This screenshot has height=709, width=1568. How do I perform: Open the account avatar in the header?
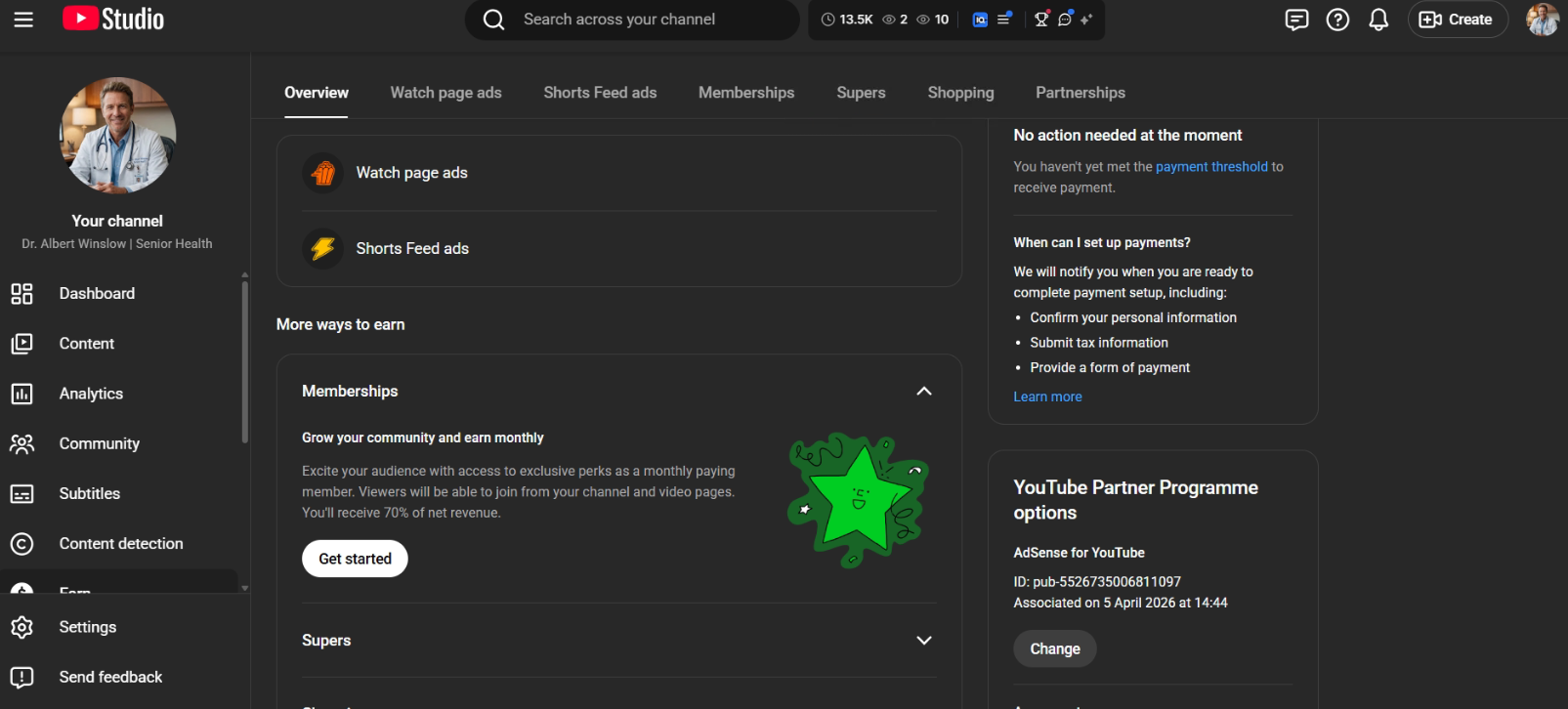coord(1543,20)
